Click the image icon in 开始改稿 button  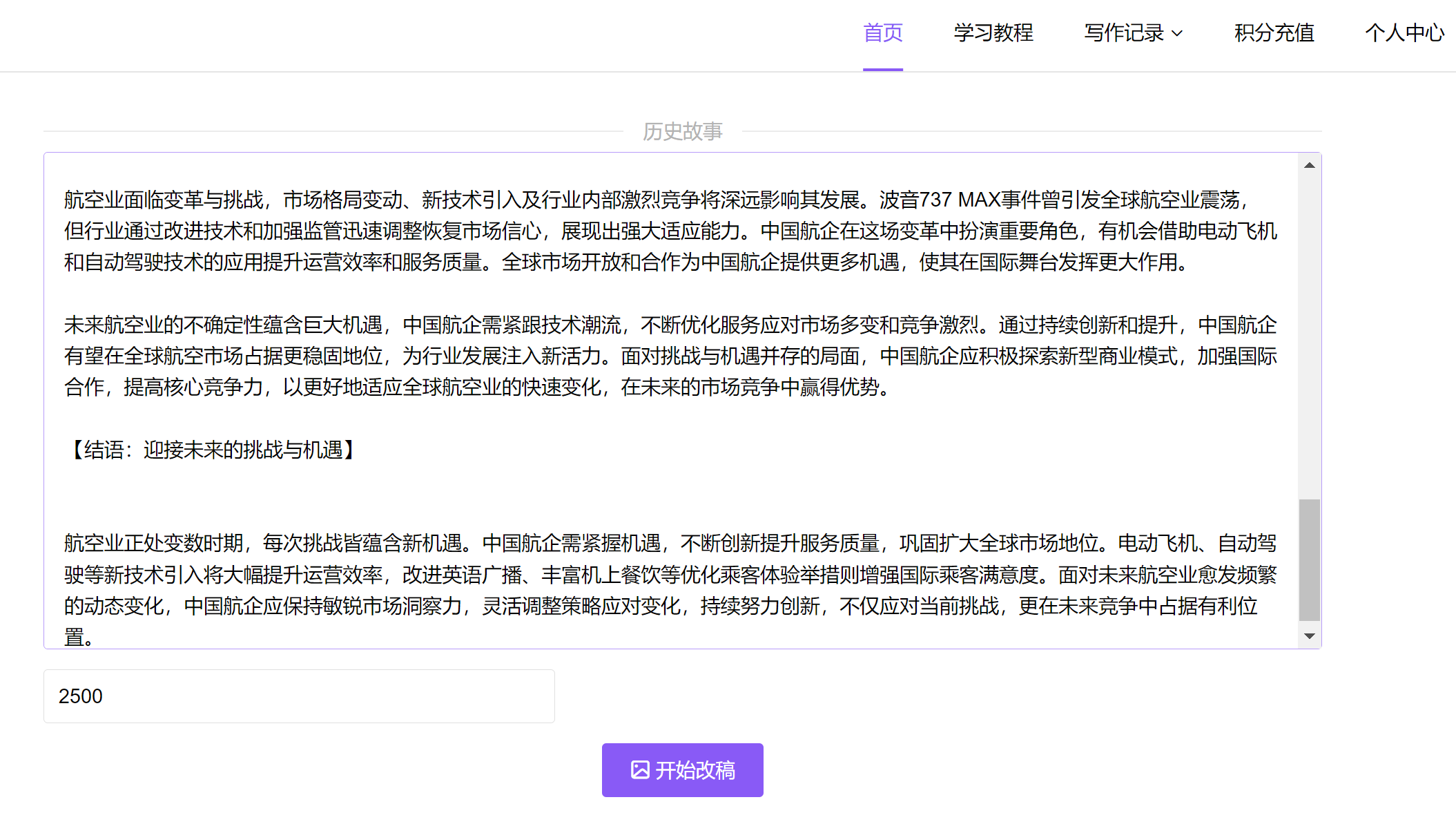(x=640, y=769)
